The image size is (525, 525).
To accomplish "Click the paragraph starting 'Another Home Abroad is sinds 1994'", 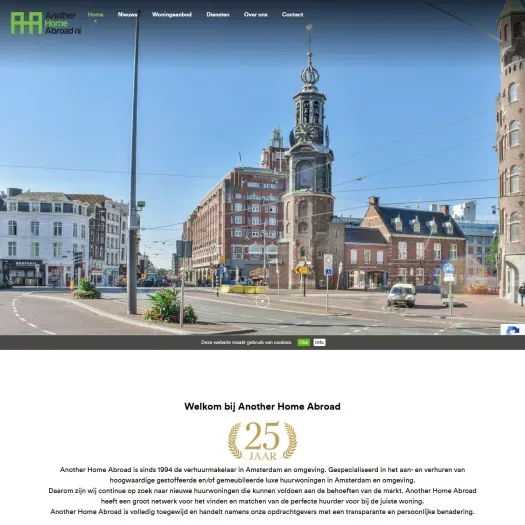I will coord(262,475).
